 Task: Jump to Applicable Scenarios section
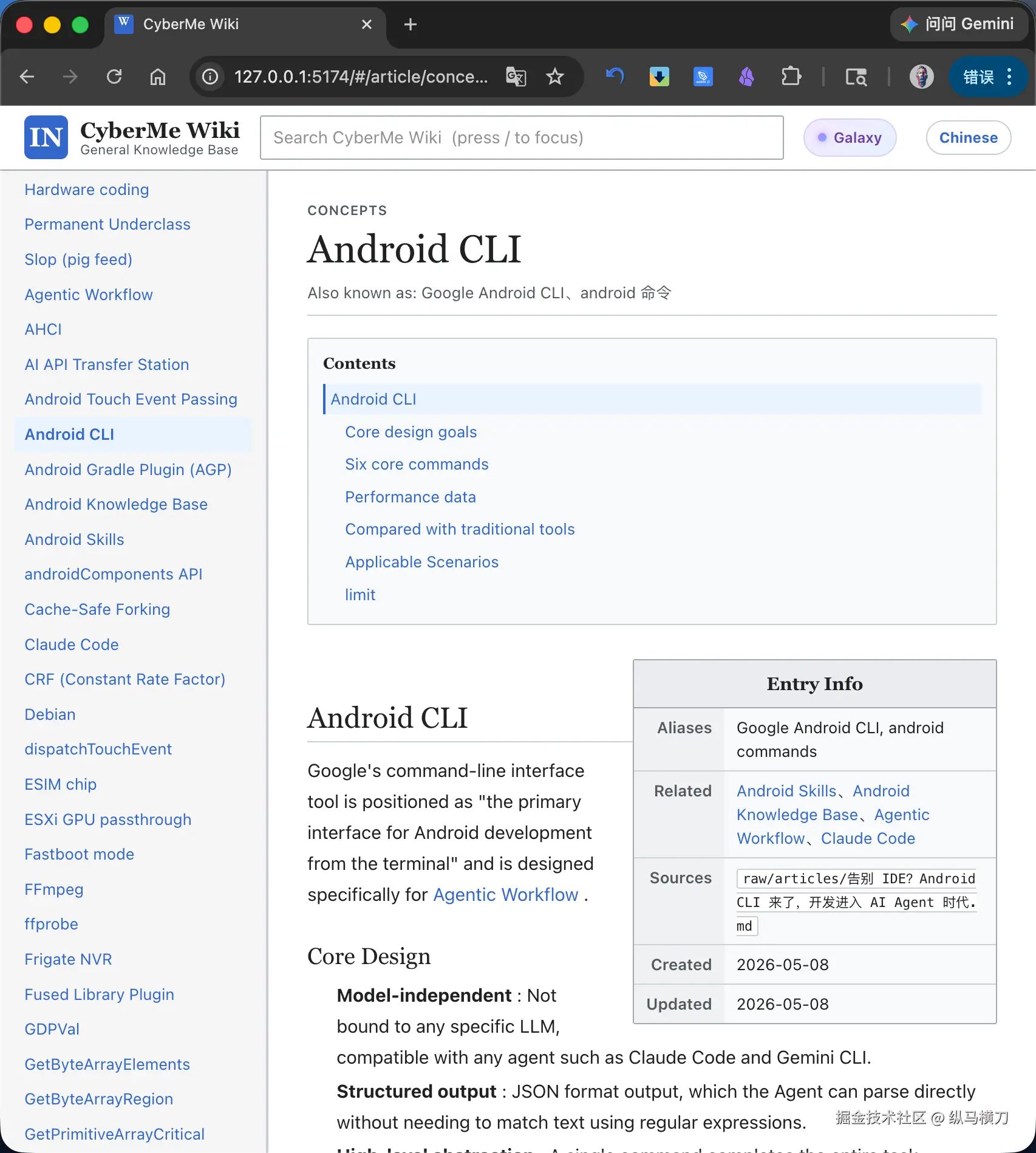click(422, 562)
